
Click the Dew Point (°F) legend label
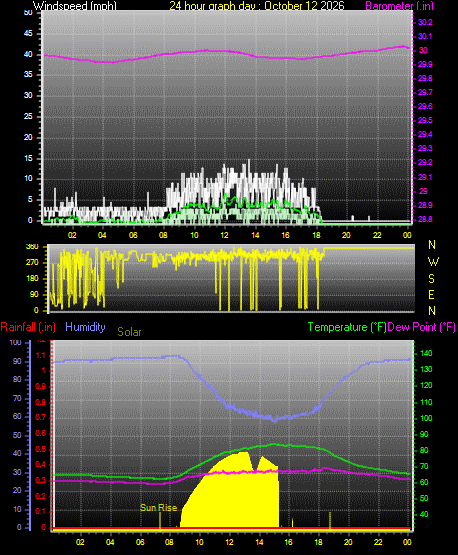tap(421, 327)
